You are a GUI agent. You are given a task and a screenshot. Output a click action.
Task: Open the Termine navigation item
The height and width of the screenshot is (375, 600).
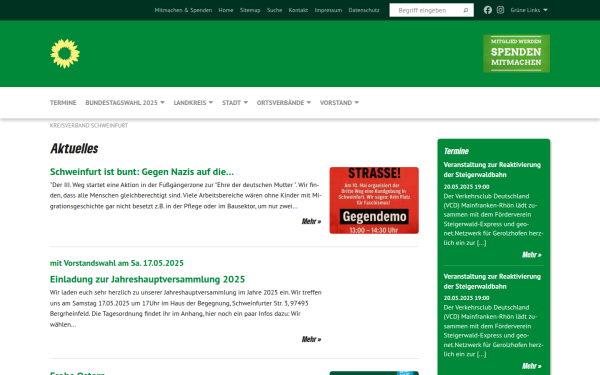point(63,103)
